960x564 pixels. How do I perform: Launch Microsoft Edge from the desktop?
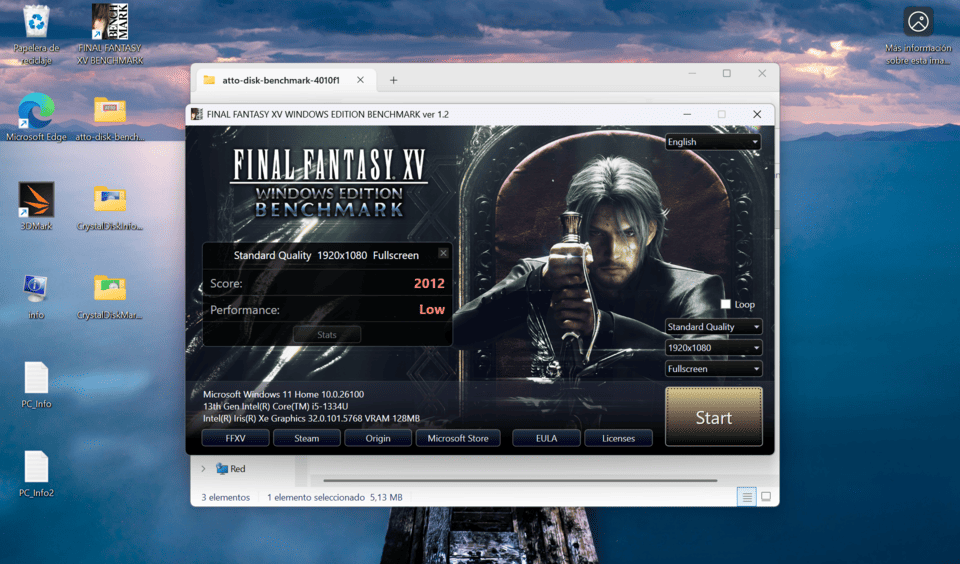(x=36, y=110)
